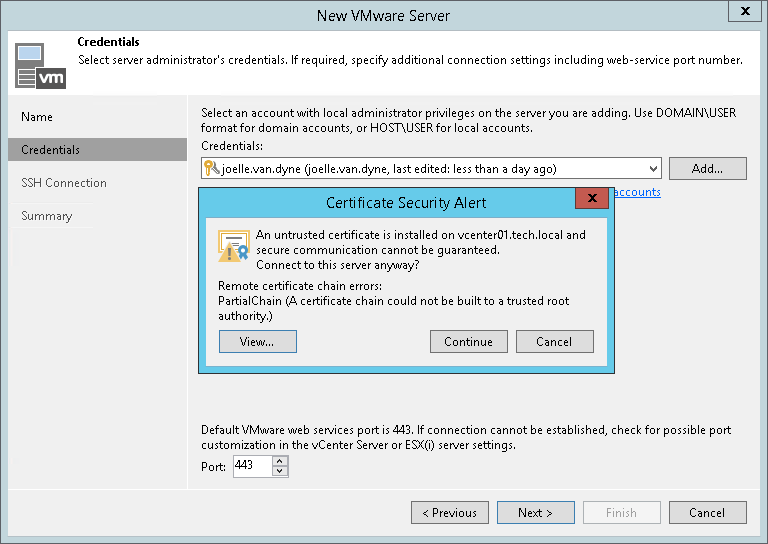The width and height of the screenshot is (768, 544).
Task: Close the Certificate Security Alert dialog
Action: [x=592, y=198]
